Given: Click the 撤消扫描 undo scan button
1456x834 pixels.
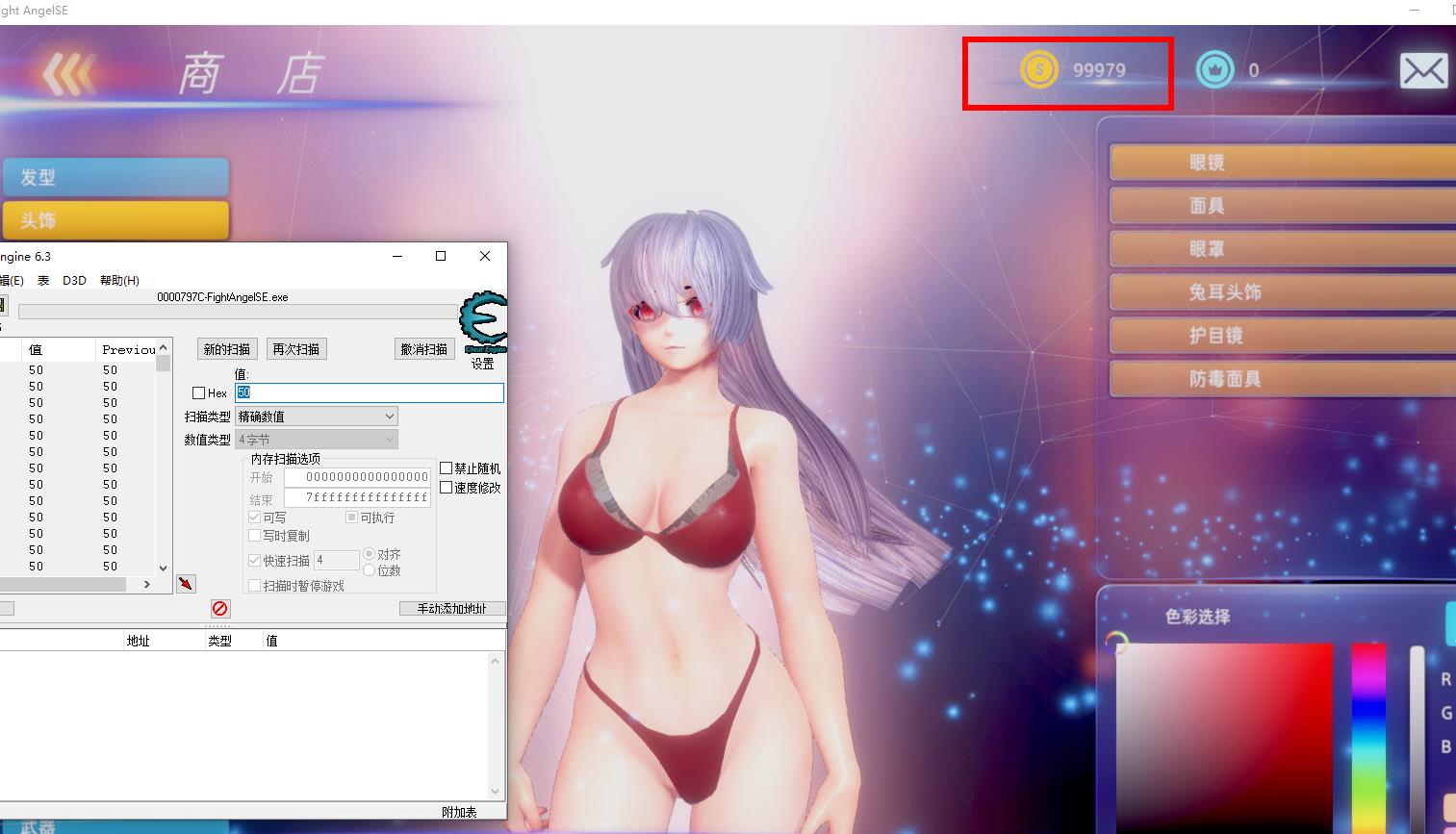Looking at the screenshot, I should pos(424,349).
